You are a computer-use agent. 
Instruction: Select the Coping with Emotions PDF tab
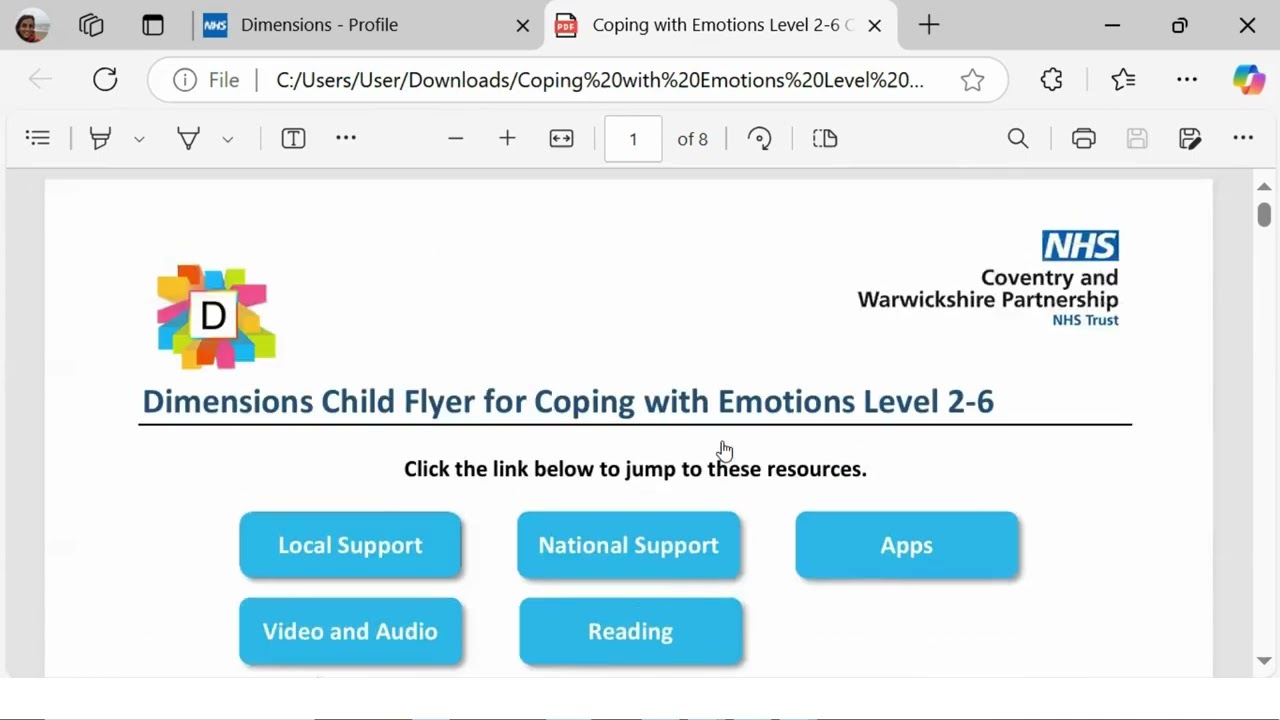720,25
